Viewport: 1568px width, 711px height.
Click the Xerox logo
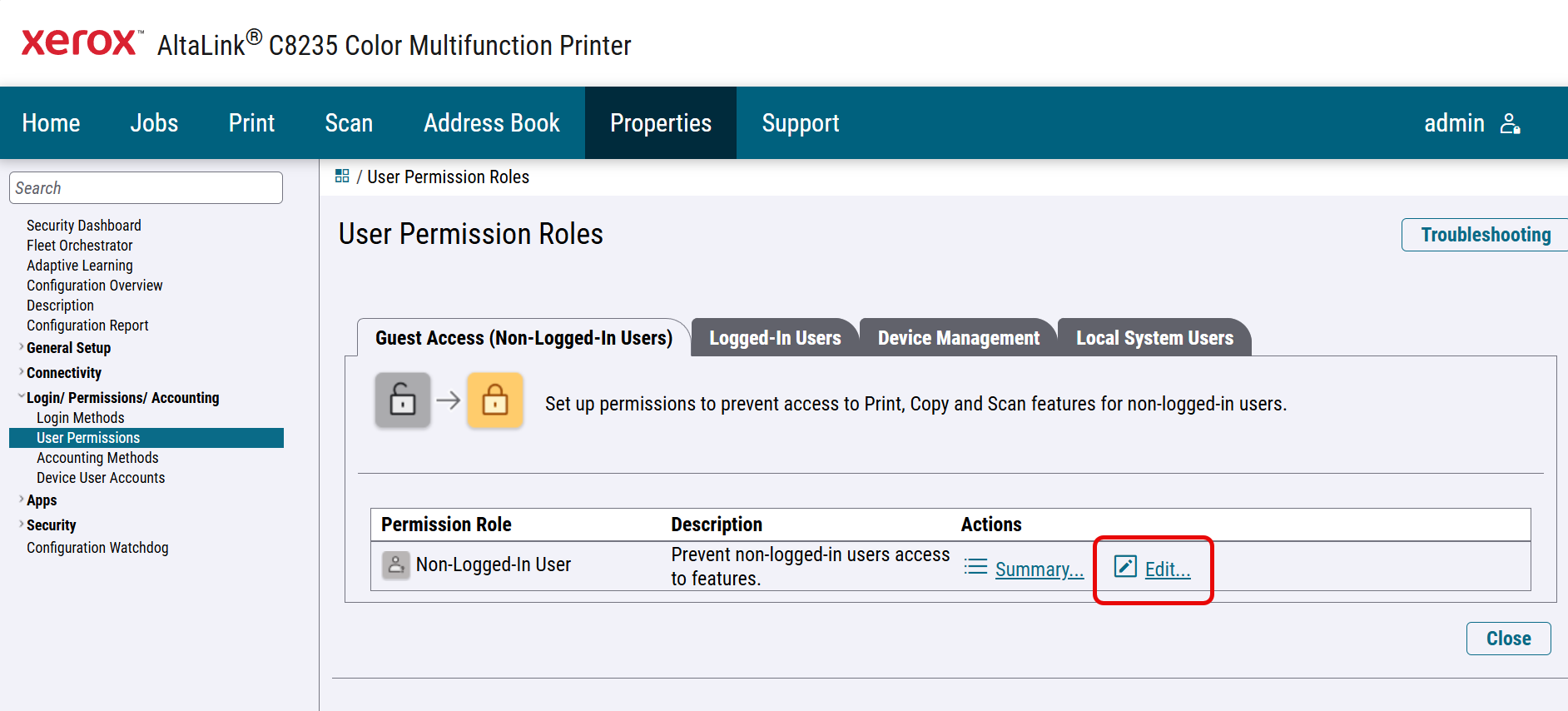[80, 42]
